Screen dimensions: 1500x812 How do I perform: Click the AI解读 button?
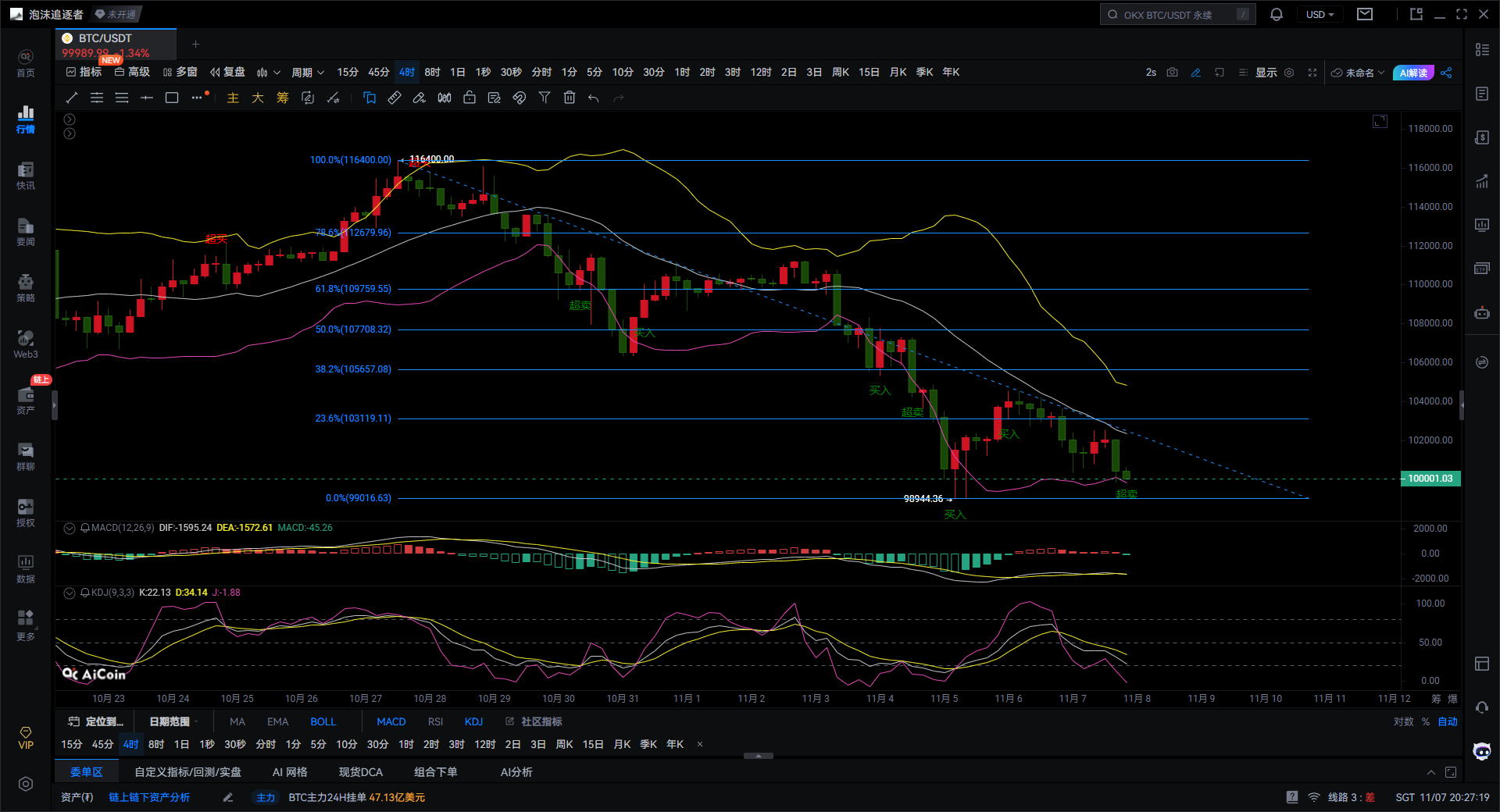1413,73
